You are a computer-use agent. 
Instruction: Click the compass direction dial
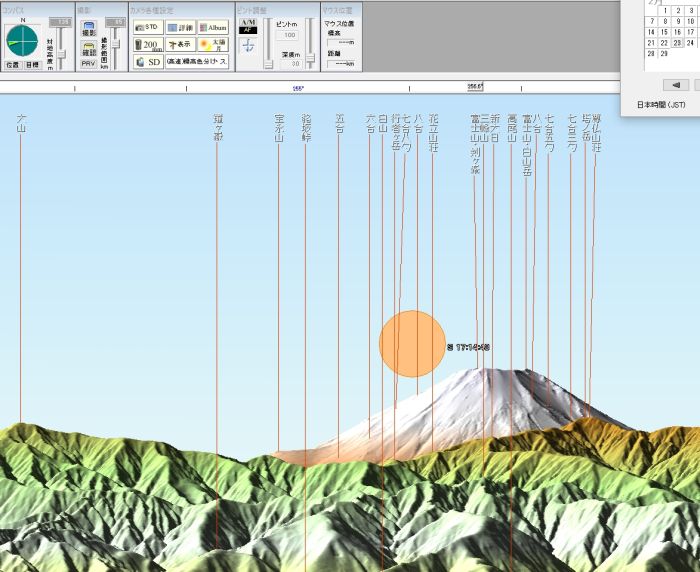pyautogui.click(x=20, y=39)
